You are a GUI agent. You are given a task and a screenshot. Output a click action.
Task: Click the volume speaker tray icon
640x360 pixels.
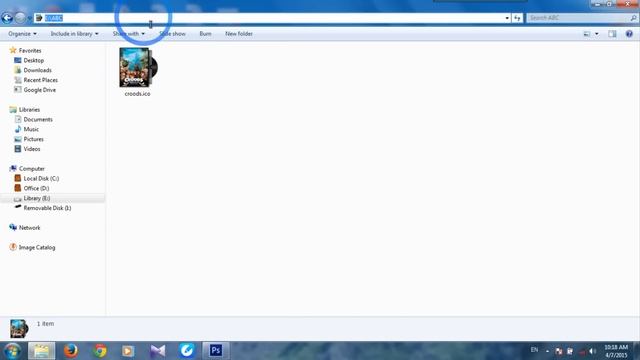coord(592,351)
